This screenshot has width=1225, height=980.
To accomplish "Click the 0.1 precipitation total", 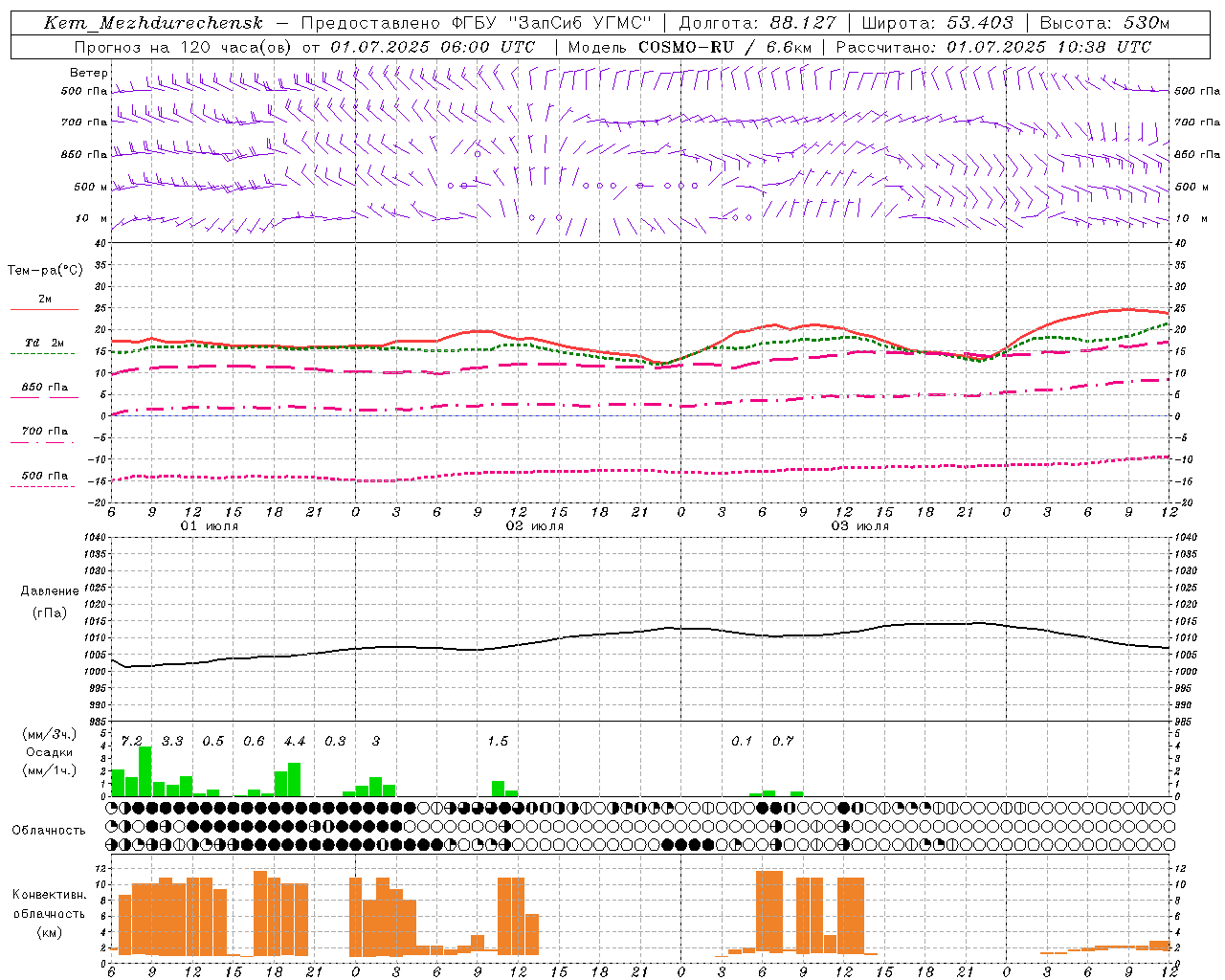I will pyautogui.click(x=742, y=741).
